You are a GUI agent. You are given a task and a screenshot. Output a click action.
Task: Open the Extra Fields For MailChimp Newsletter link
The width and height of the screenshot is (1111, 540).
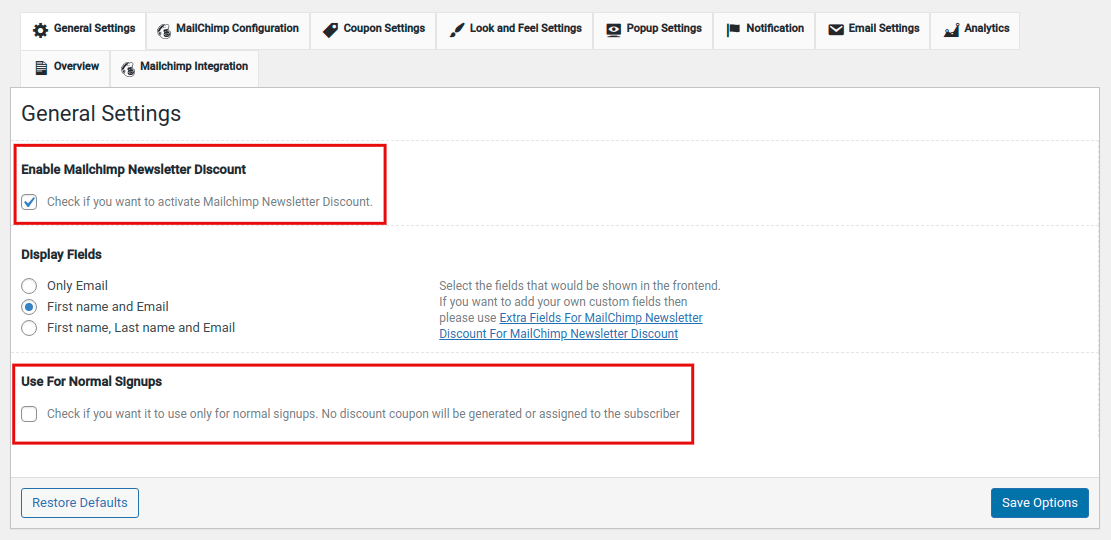pyautogui.click(x=570, y=325)
